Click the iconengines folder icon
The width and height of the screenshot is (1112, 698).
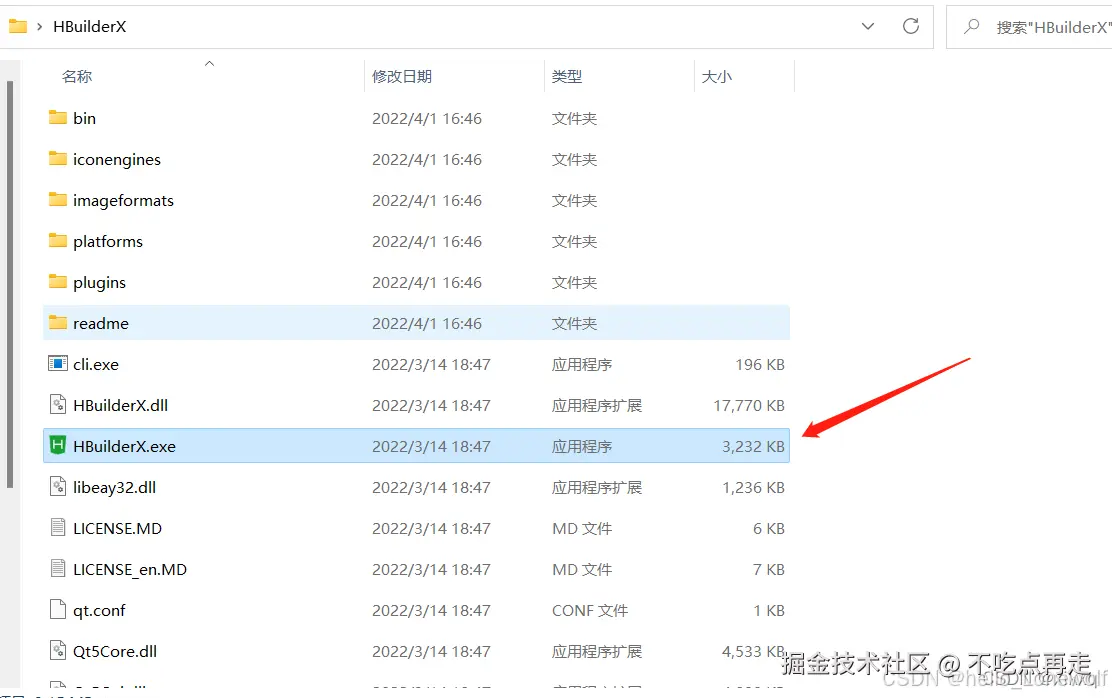57,158
